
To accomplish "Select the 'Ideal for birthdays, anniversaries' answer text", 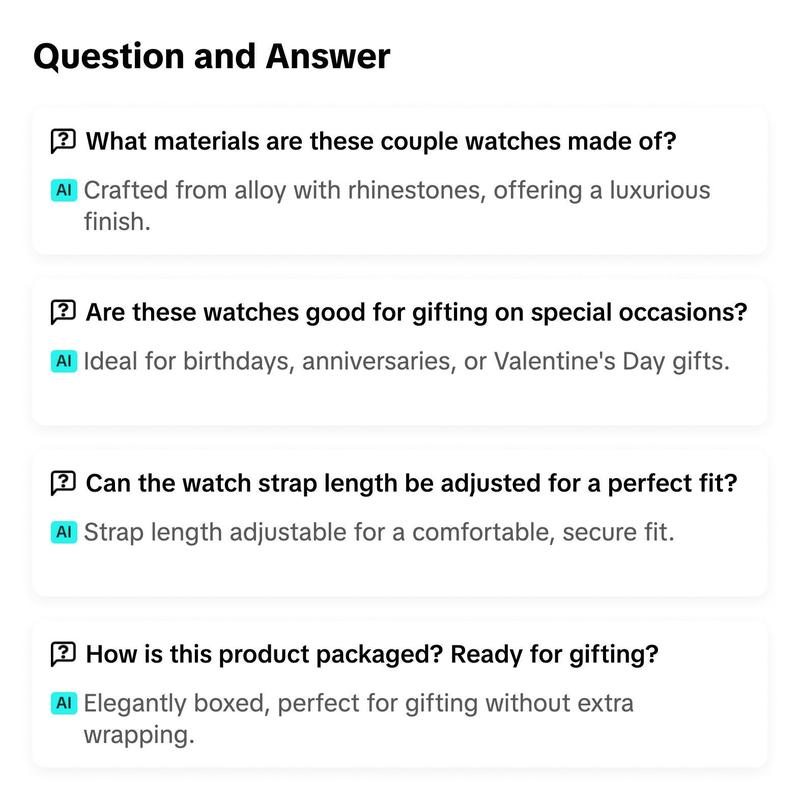I will pos(407,361).
